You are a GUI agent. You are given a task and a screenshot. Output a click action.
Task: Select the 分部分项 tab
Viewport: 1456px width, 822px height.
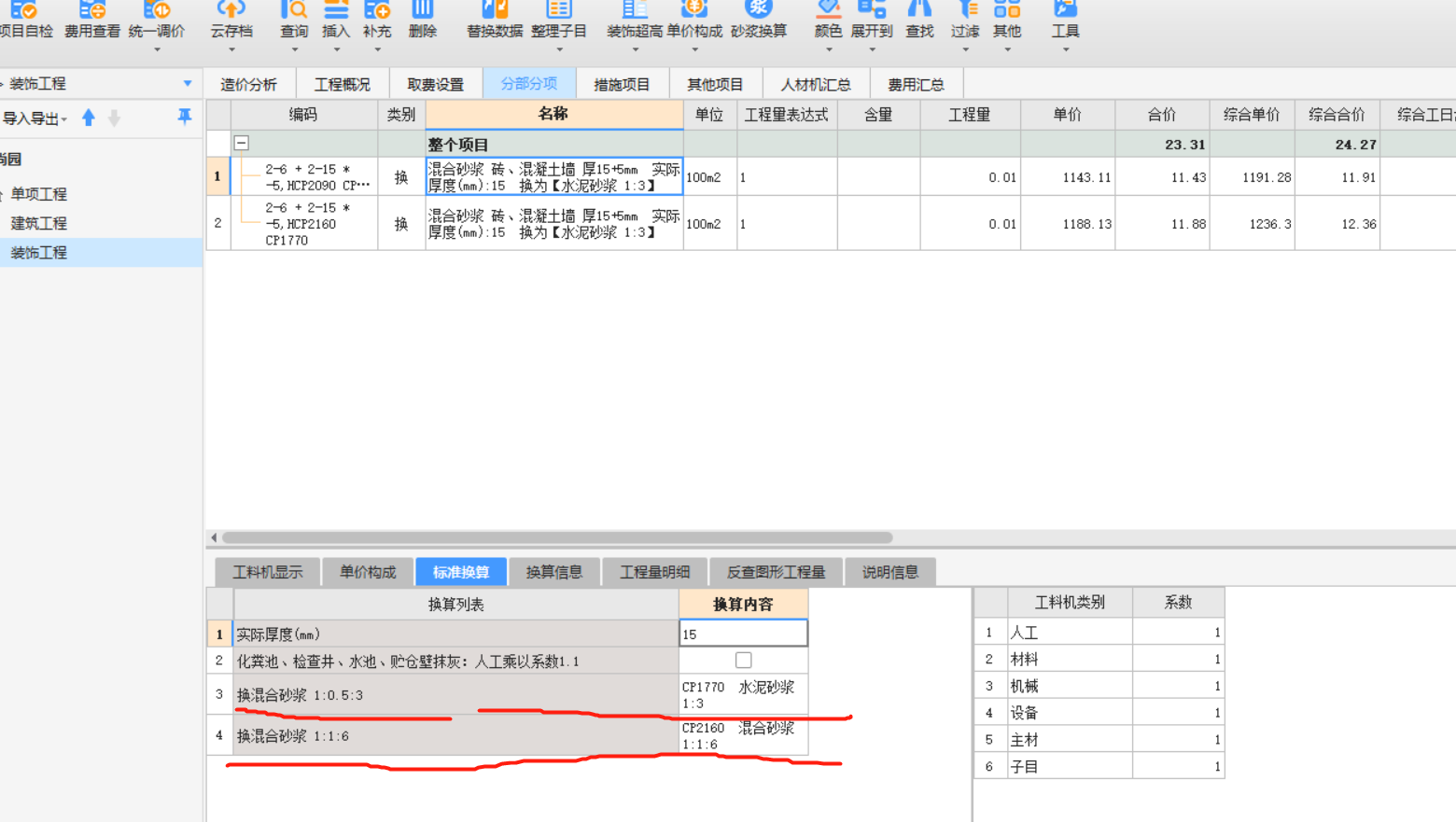click(529, 84)
